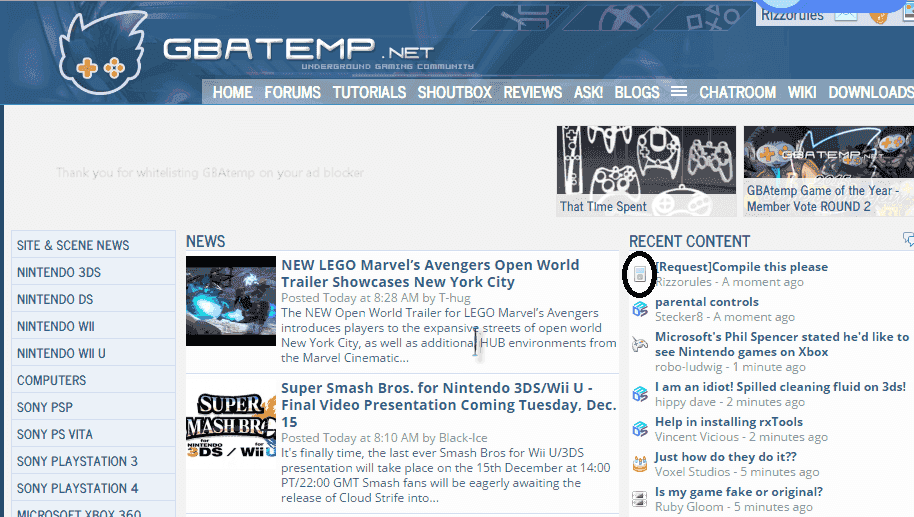914x517 pixels.
Task: Open 'parental controls' thread
Action: (706, 301)
